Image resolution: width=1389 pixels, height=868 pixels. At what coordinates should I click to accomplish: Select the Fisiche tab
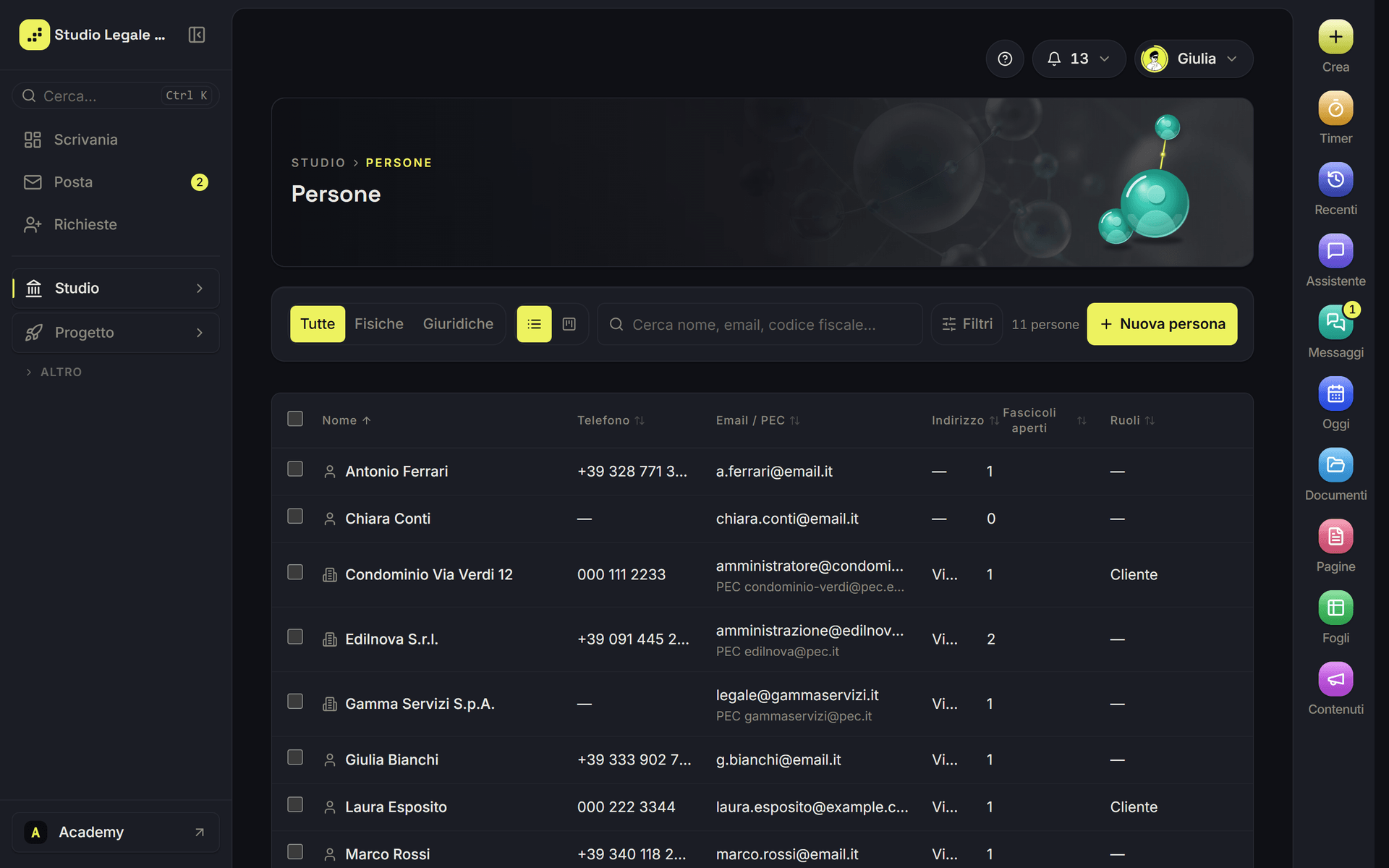click(x=379, y=324)
